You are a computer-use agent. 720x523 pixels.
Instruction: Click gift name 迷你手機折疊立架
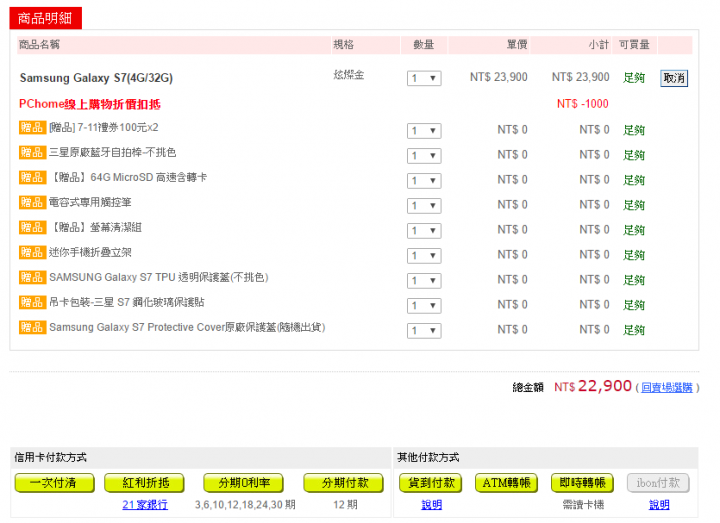pyautogui.click(x=90, y=253)
